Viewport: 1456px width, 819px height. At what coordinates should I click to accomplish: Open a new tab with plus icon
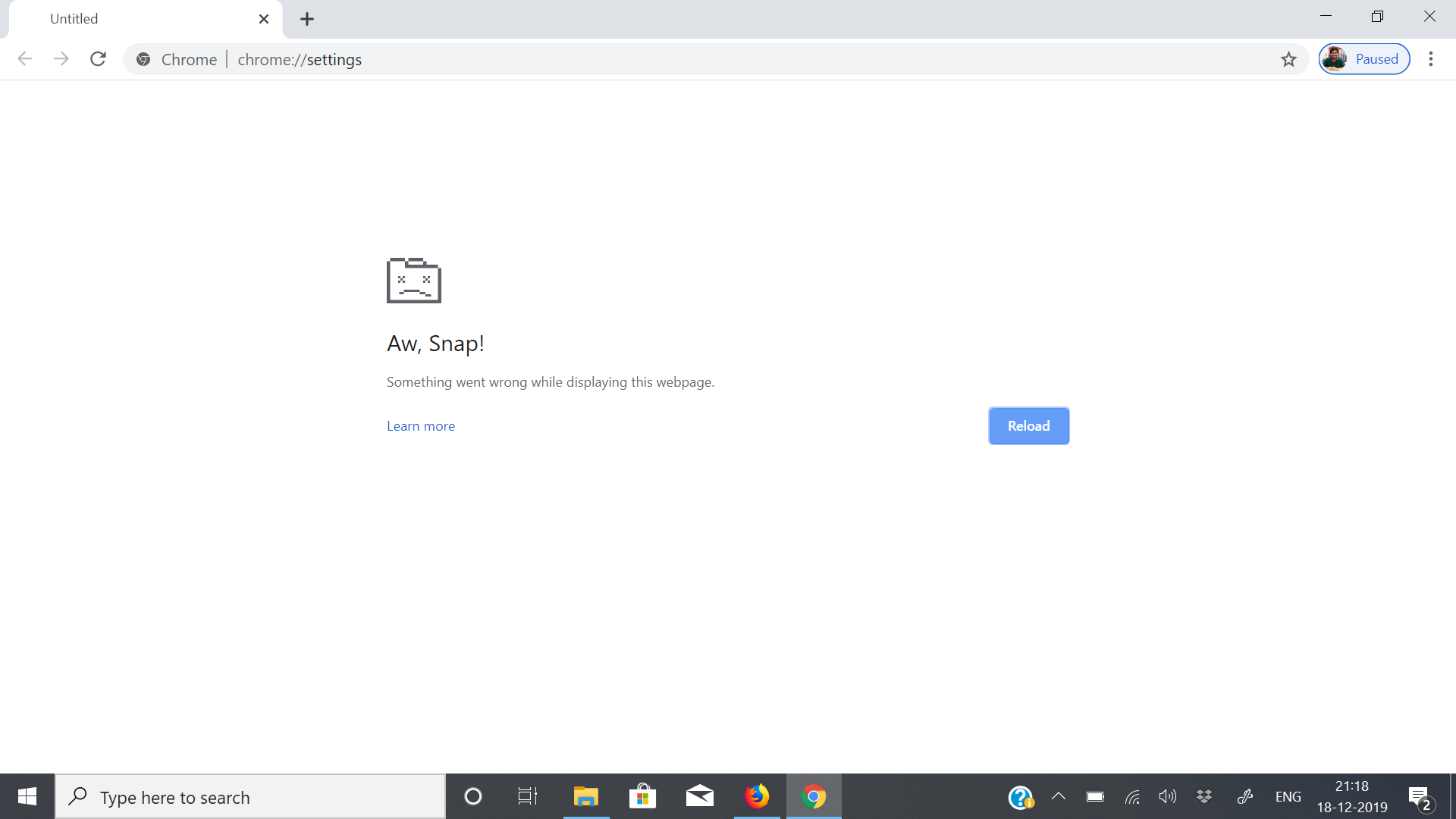306,19
